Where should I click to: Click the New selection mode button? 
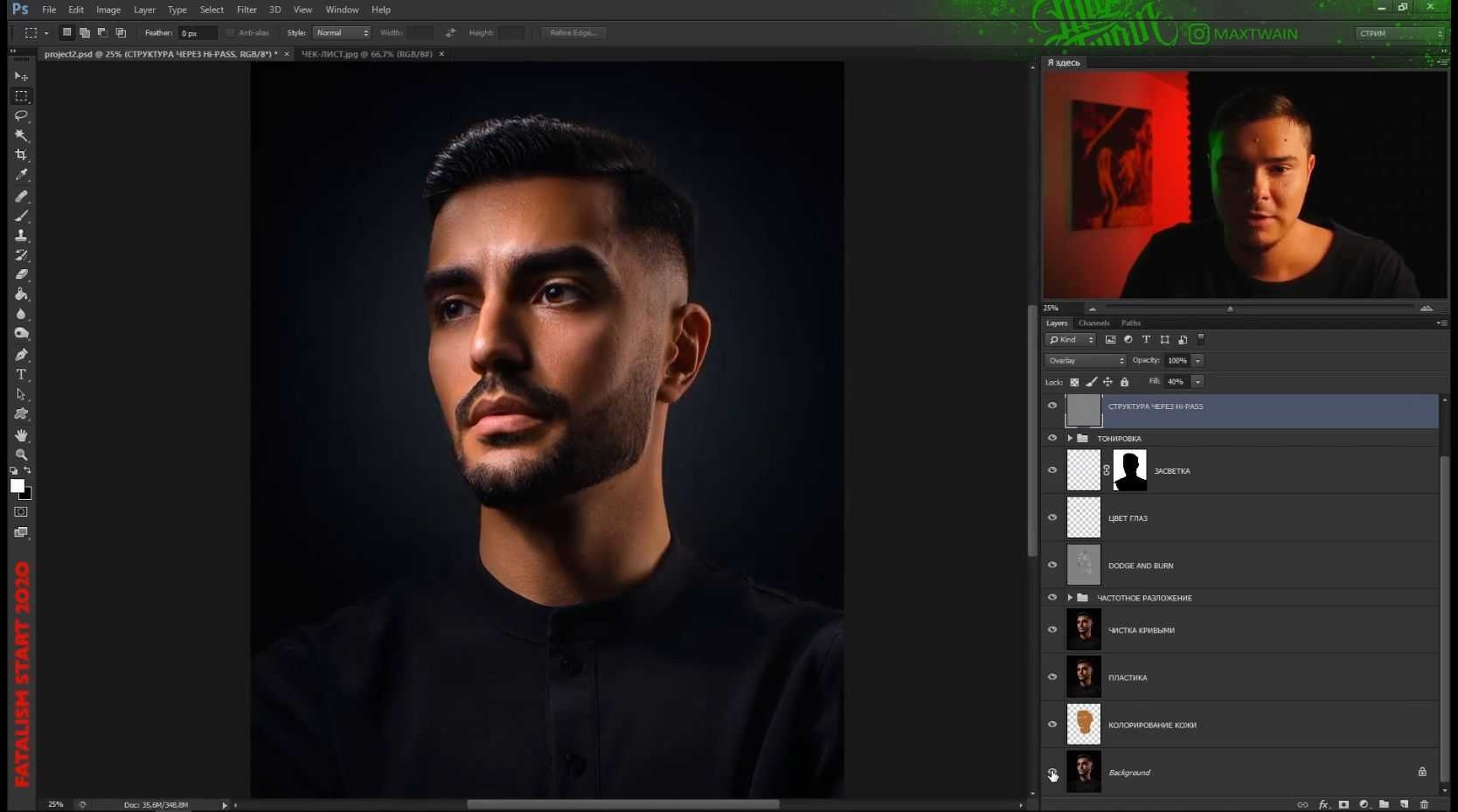(66, 32)
